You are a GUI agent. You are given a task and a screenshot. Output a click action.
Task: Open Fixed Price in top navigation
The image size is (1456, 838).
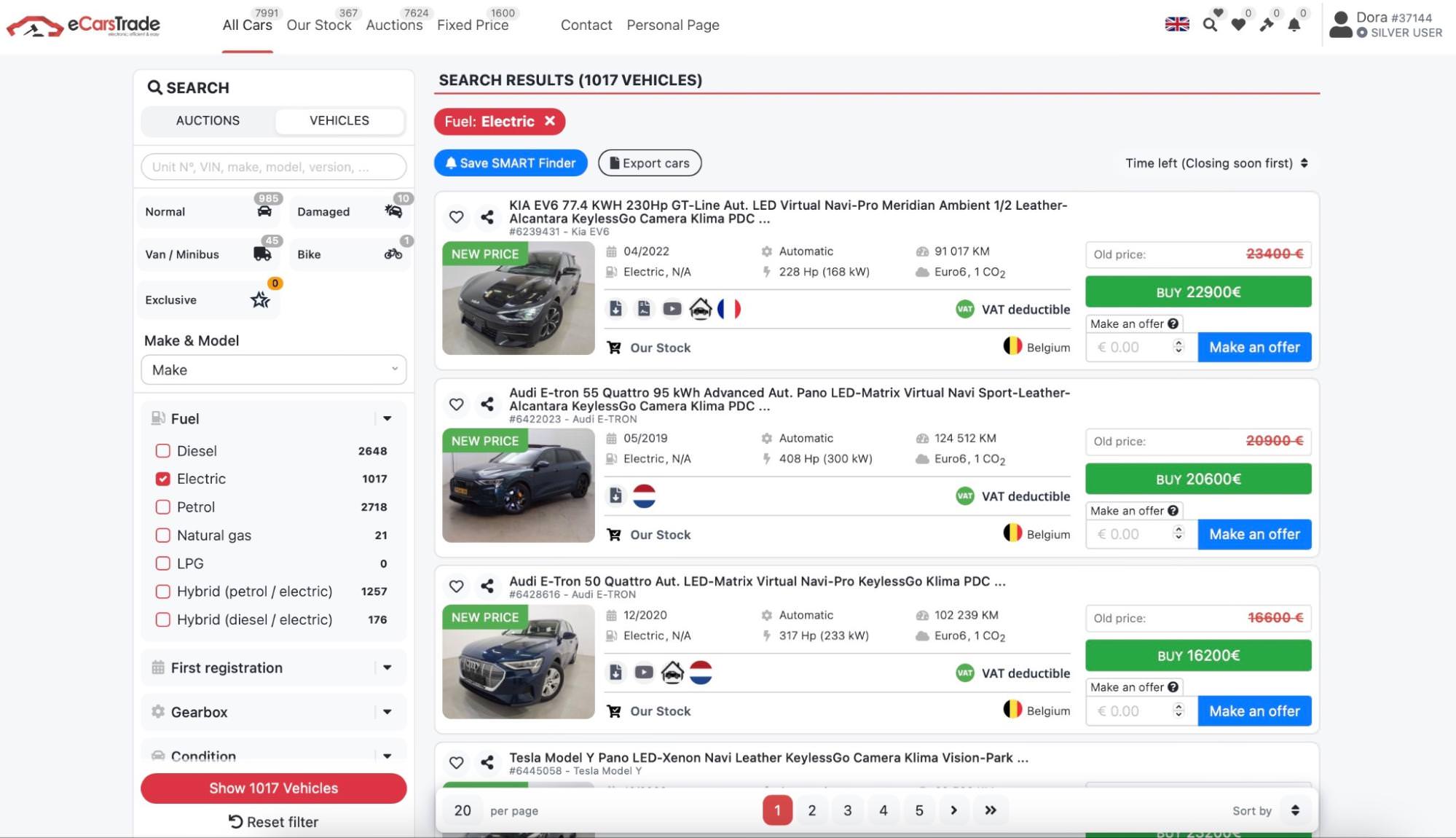click(x=472, y=26)
